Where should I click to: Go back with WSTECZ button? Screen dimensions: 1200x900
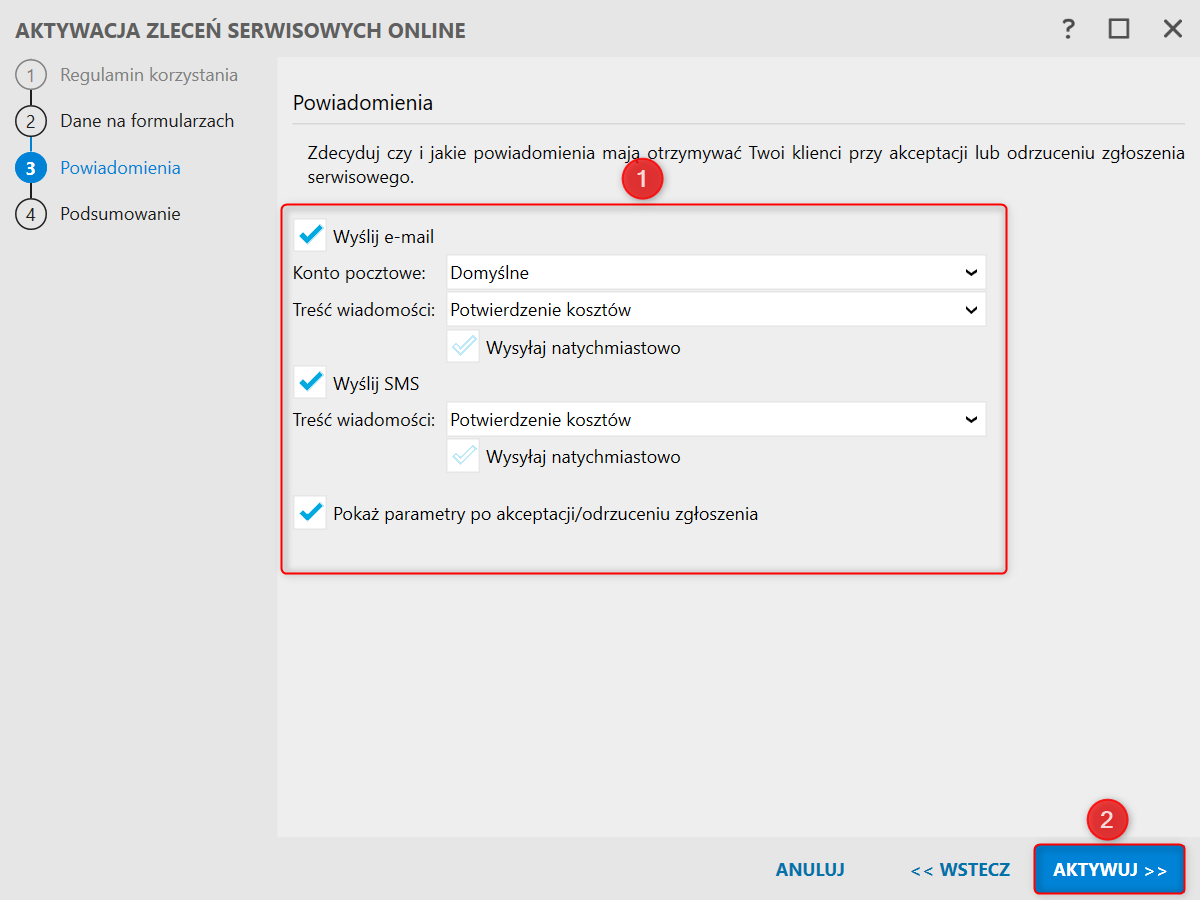point(960,870)
